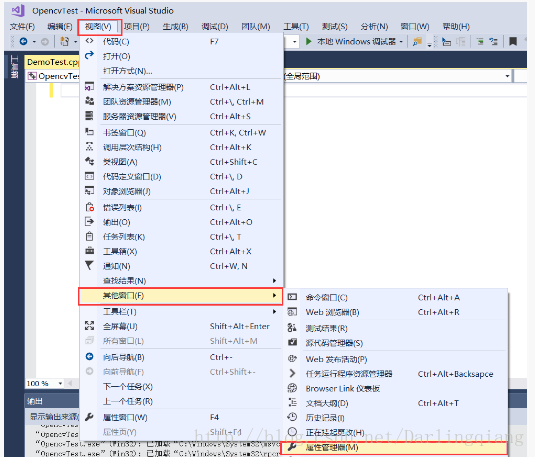The width and height of the screenshot is (535, 457).
Task: Open 类视图(A) class view icon entry
Action: coord(181,162)
